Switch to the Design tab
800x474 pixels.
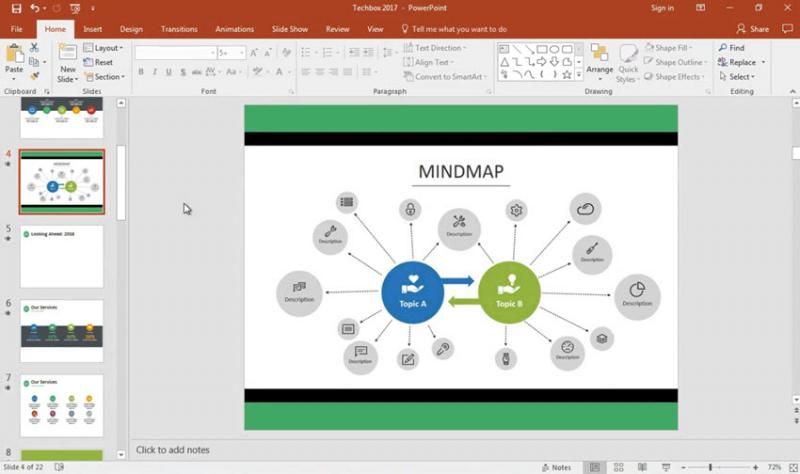(131, 29)
